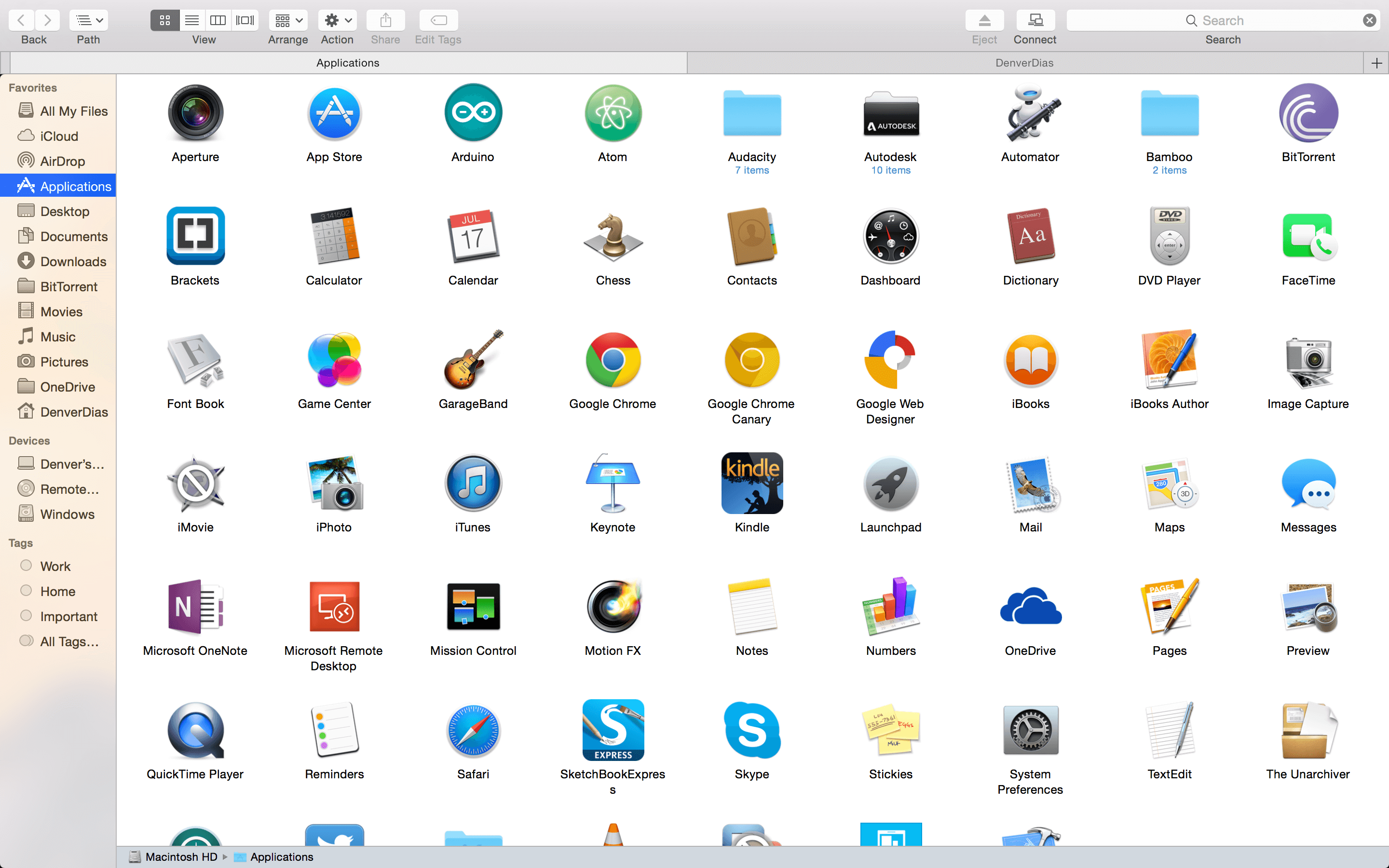Viewport: 1389px width, 868px height.
Task: Select the Windows device in sidebar
Action: (58, 514)
